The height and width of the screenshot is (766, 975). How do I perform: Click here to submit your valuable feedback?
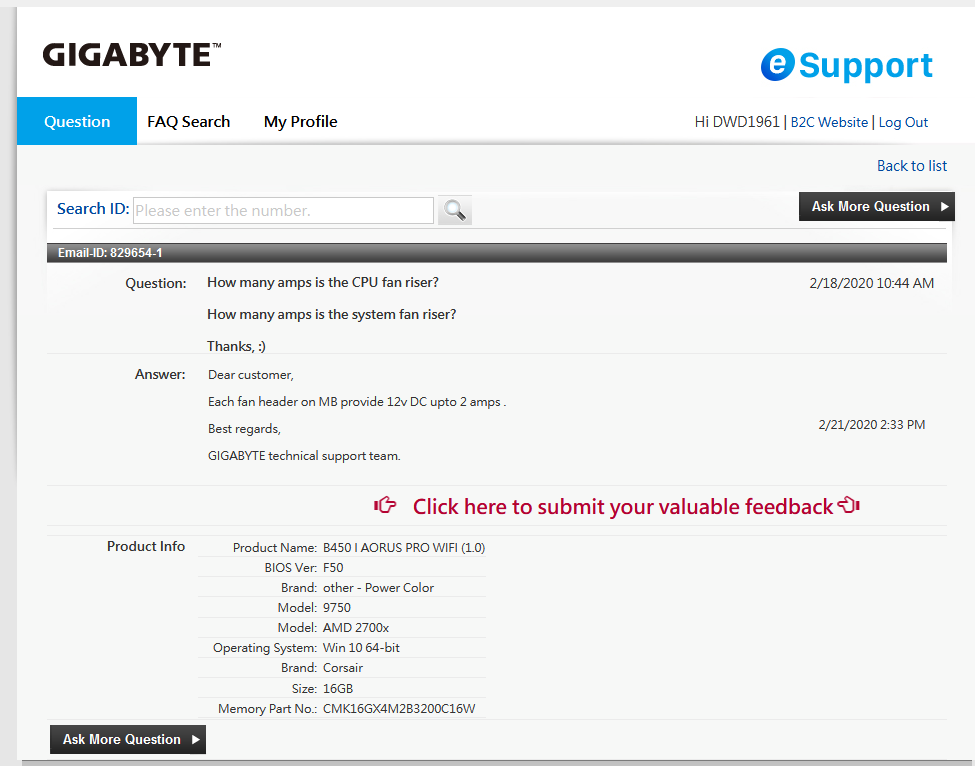pyautogui.click(x=622, y=507)
